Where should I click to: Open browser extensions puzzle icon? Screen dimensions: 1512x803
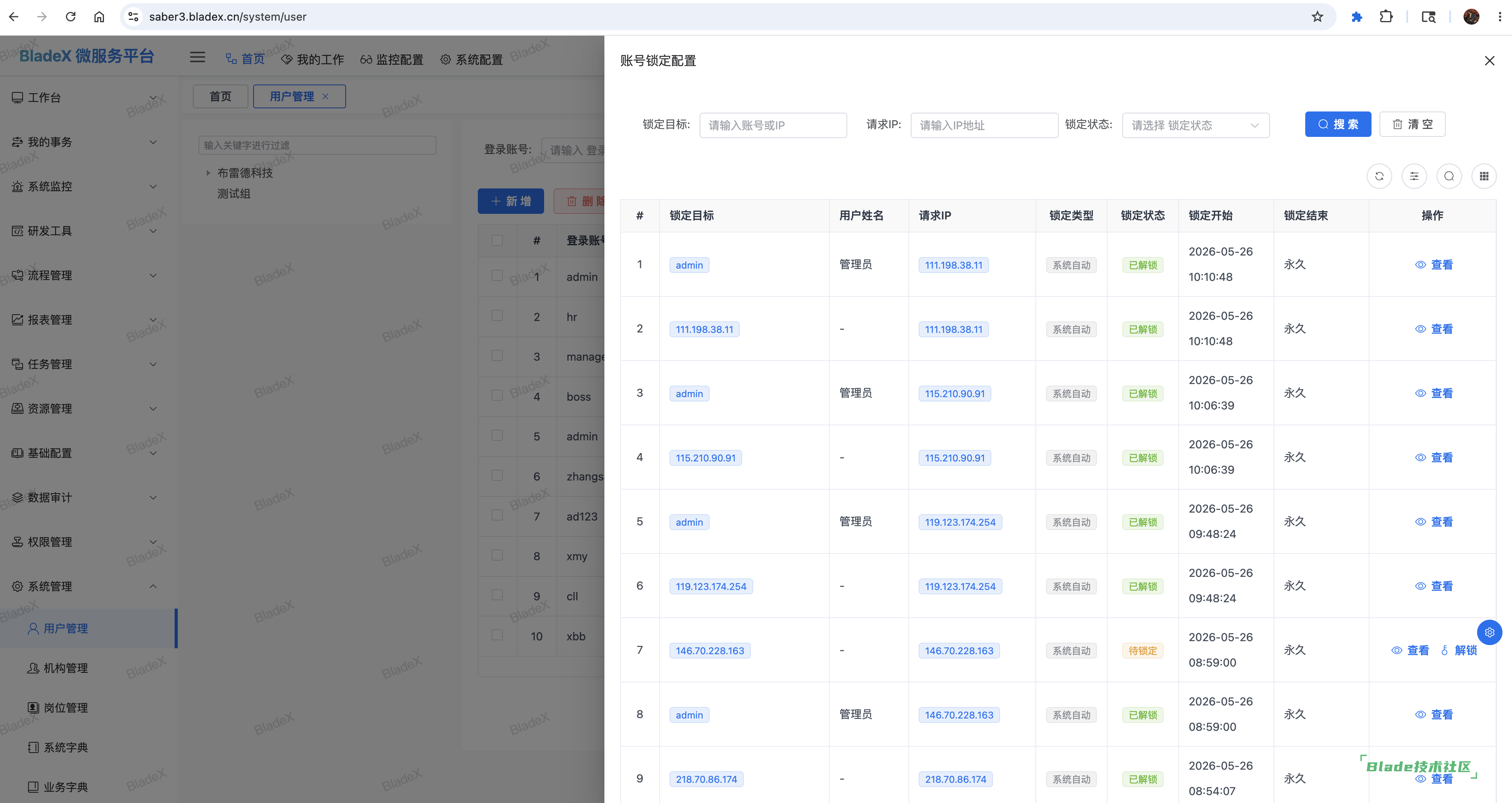[x=1386, y=16]
